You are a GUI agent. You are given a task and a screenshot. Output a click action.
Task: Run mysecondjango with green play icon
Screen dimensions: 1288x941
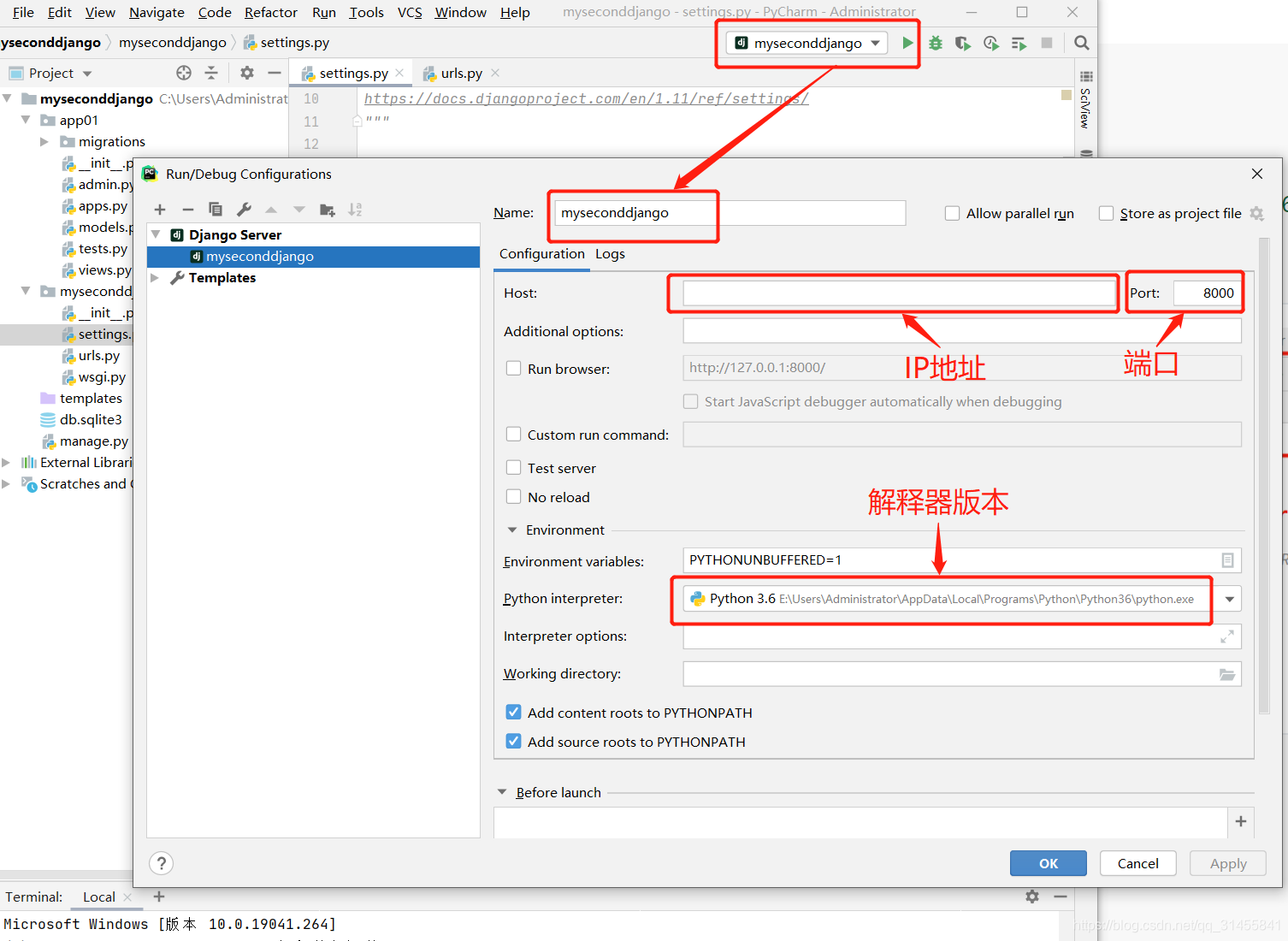coord(907,43)
